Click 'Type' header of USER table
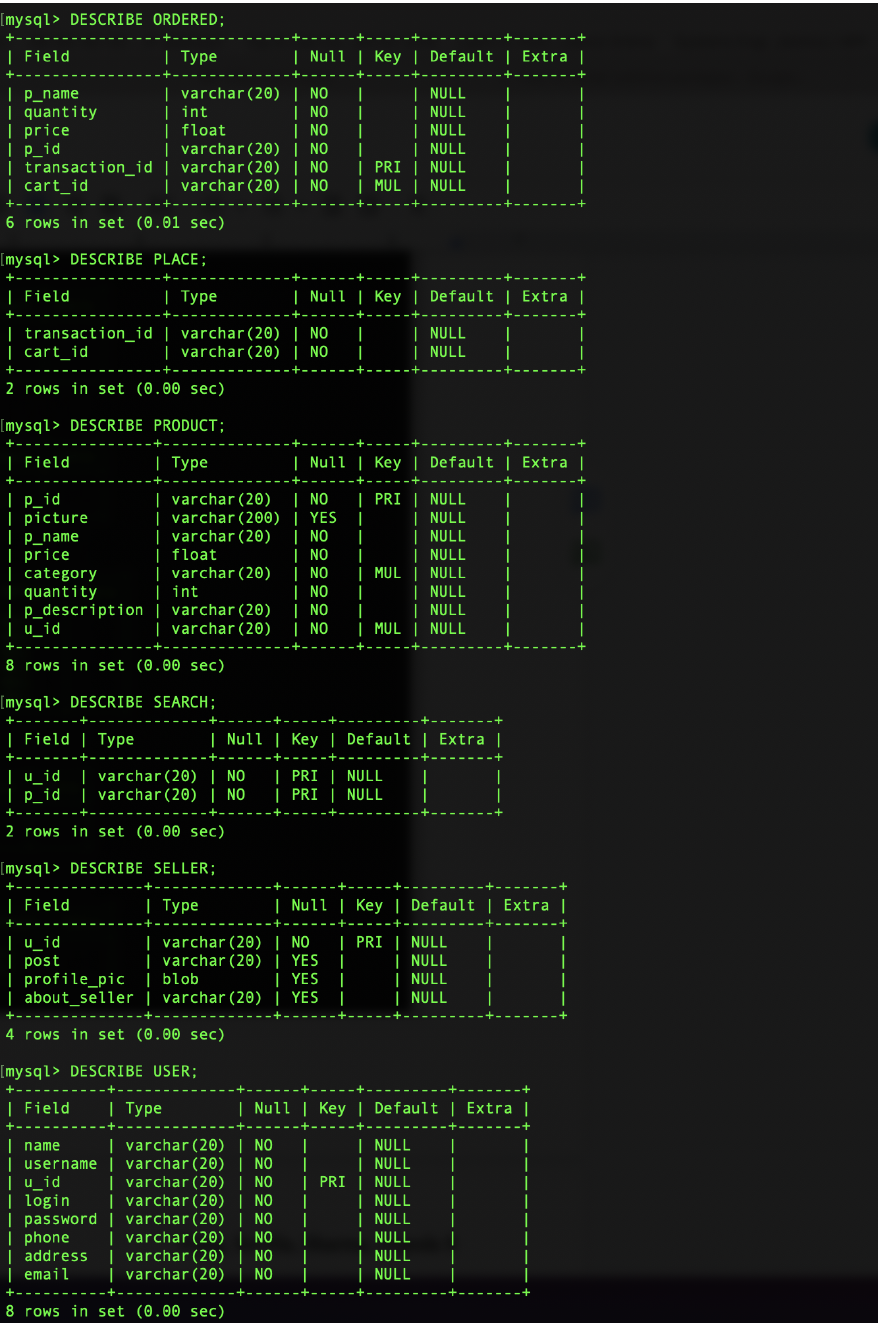 tap(143, 1108)
